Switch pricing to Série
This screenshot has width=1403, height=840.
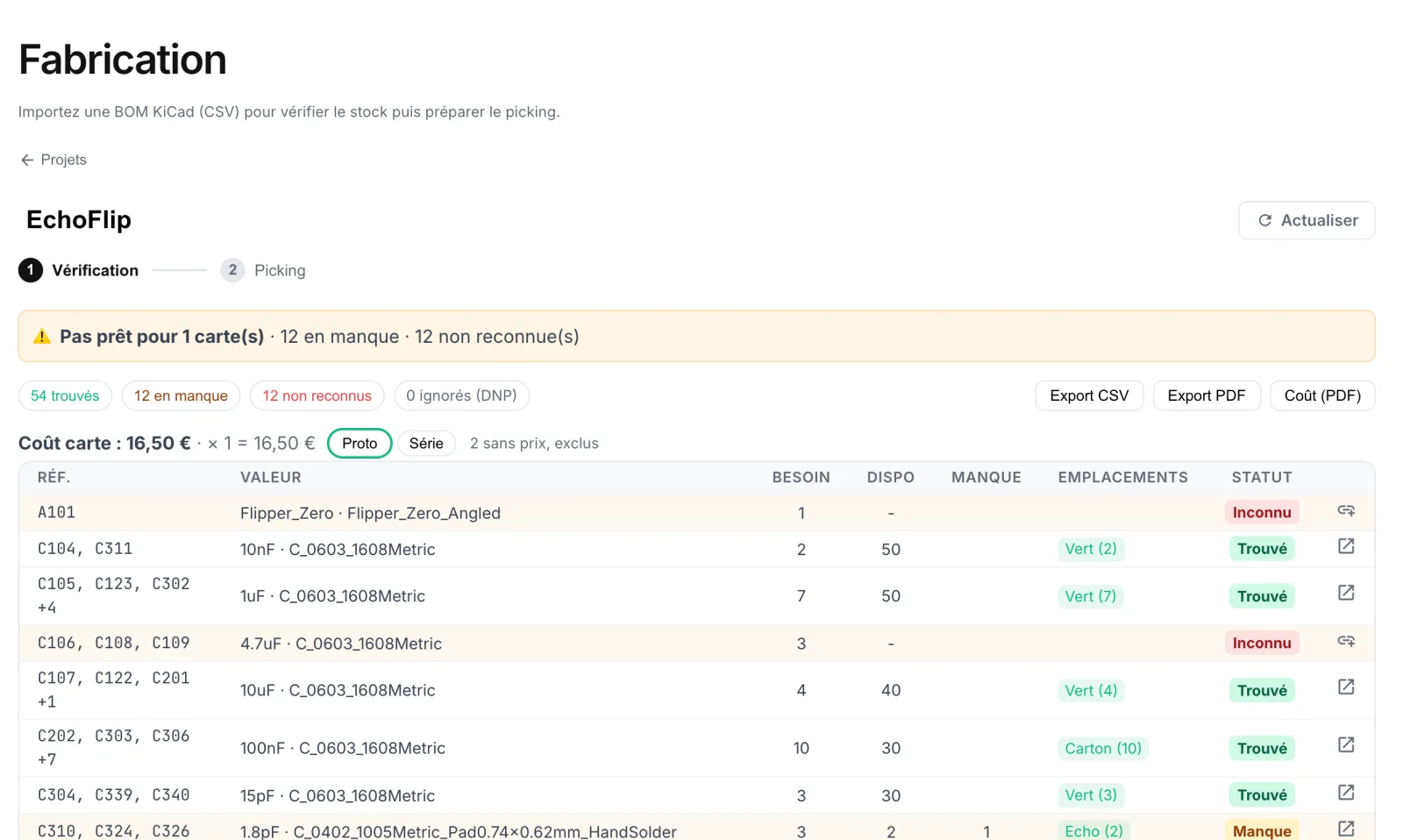coord(426,444)
